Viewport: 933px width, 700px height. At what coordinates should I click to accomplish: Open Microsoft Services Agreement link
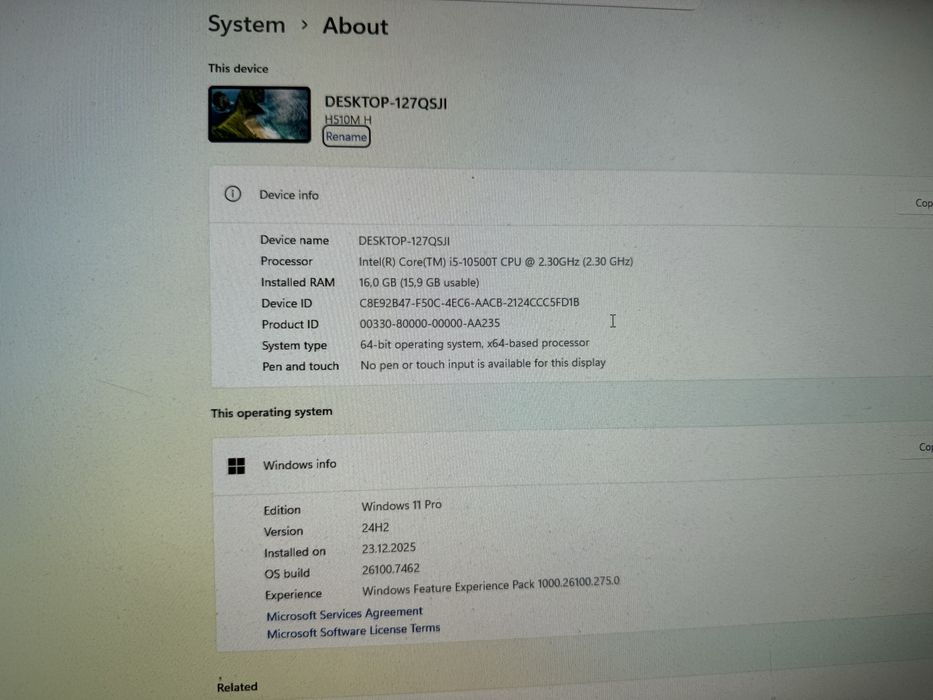(x=345, y=614)
